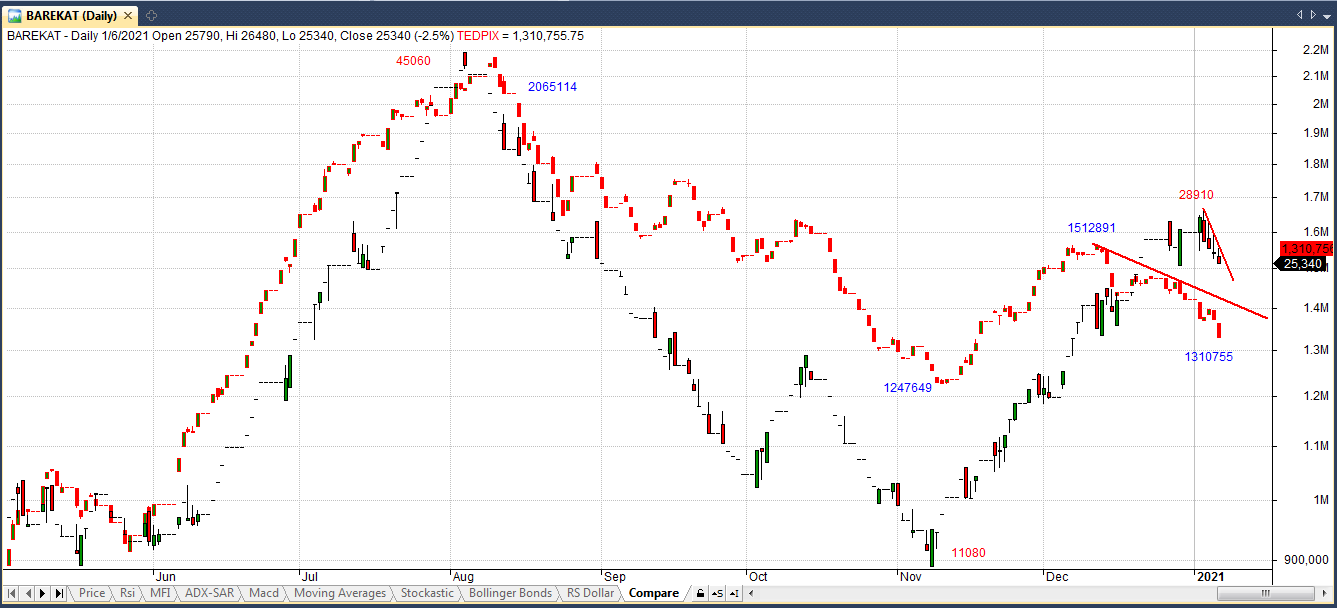Image resolution: width=1337 pixels, height=608 pixels.
Task: Show the Moving Averages sheet
Action: pyautogui.click(x=340, y=593)
